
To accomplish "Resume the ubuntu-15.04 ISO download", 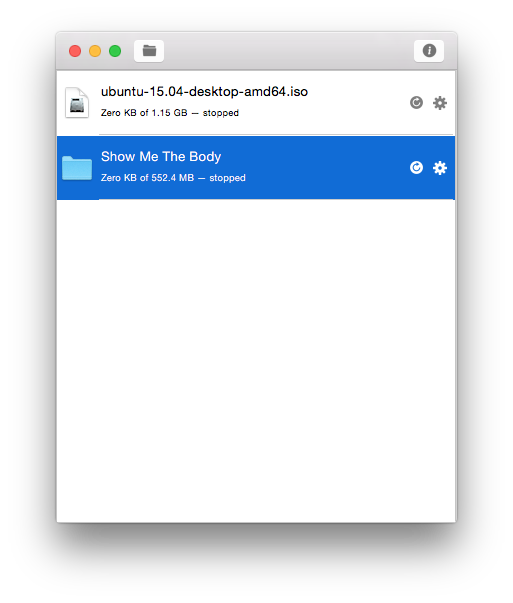I will [x=416, y=103].
